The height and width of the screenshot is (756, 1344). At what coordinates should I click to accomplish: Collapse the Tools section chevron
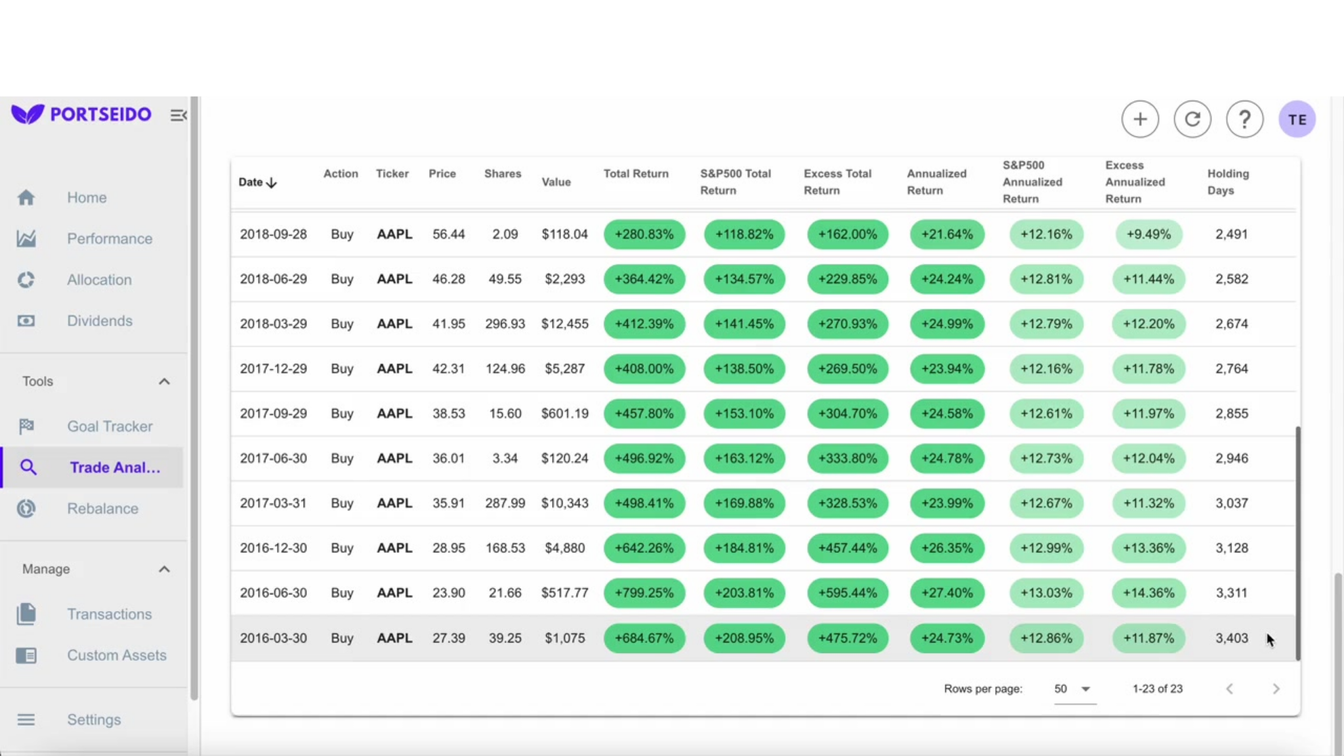coord(164,381)
